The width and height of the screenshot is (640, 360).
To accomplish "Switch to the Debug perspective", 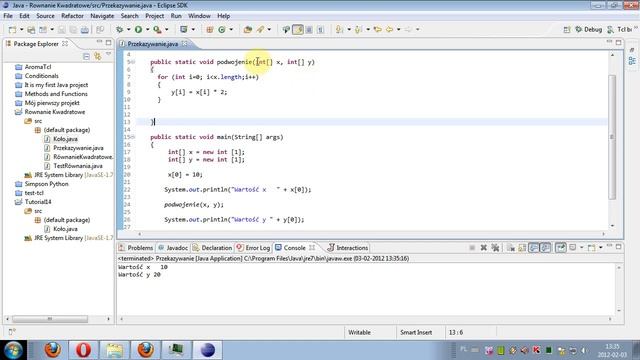I will pyautogui.click(x=589, y=29).
